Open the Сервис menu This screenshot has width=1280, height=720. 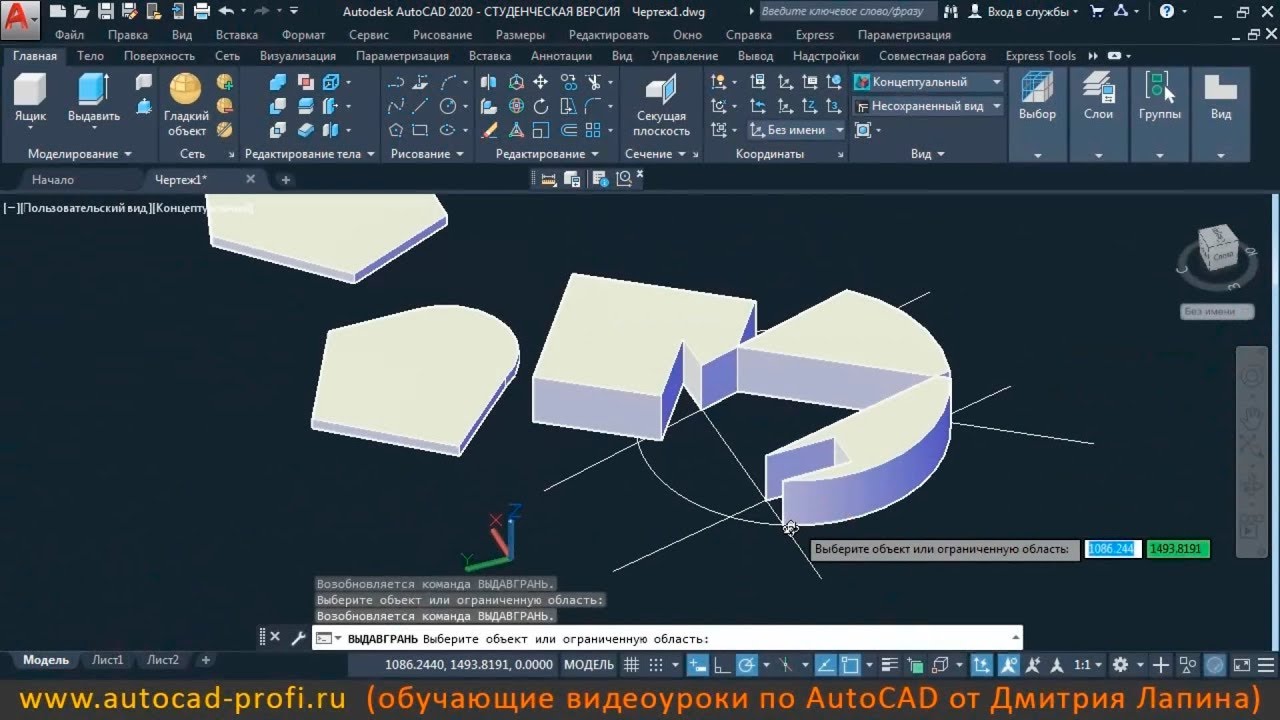point(369,35)
